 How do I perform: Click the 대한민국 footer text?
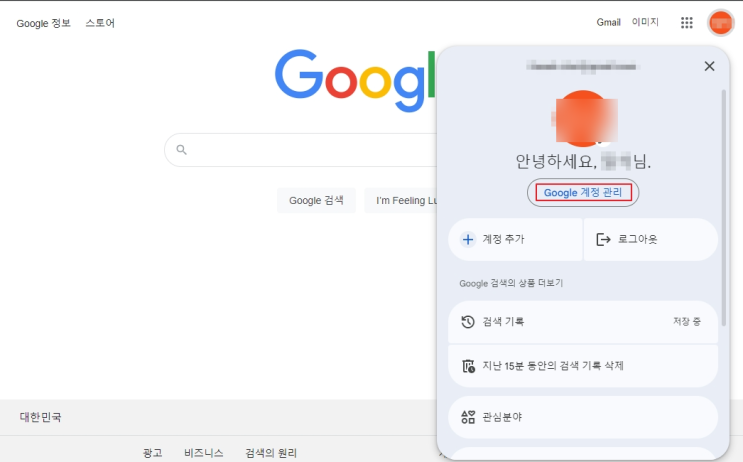coord(40,417)
